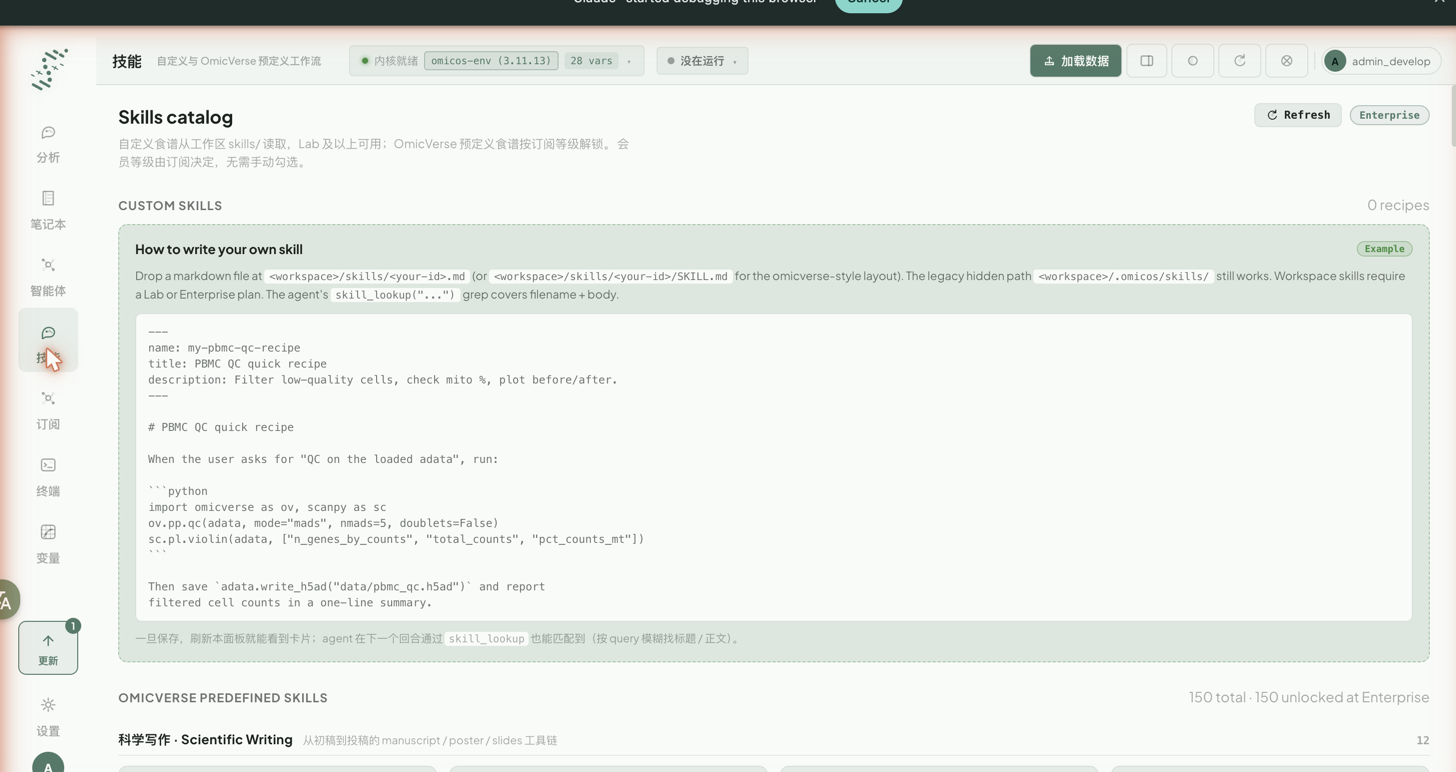This screenshot has height=772, width=1456.
Task: Click the 'import omicverse as ov, scanpy as sc' line
Action: [x=267, y=507]
